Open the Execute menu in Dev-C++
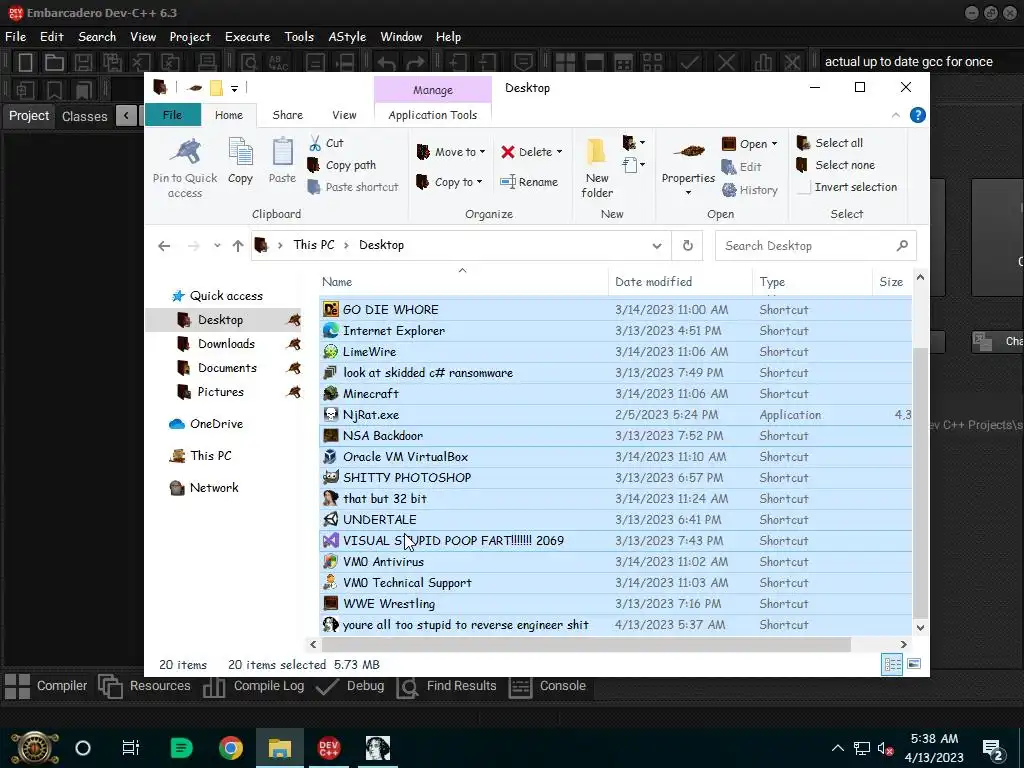Viewport: 1024px width, 768px height. tap(248, 37)
